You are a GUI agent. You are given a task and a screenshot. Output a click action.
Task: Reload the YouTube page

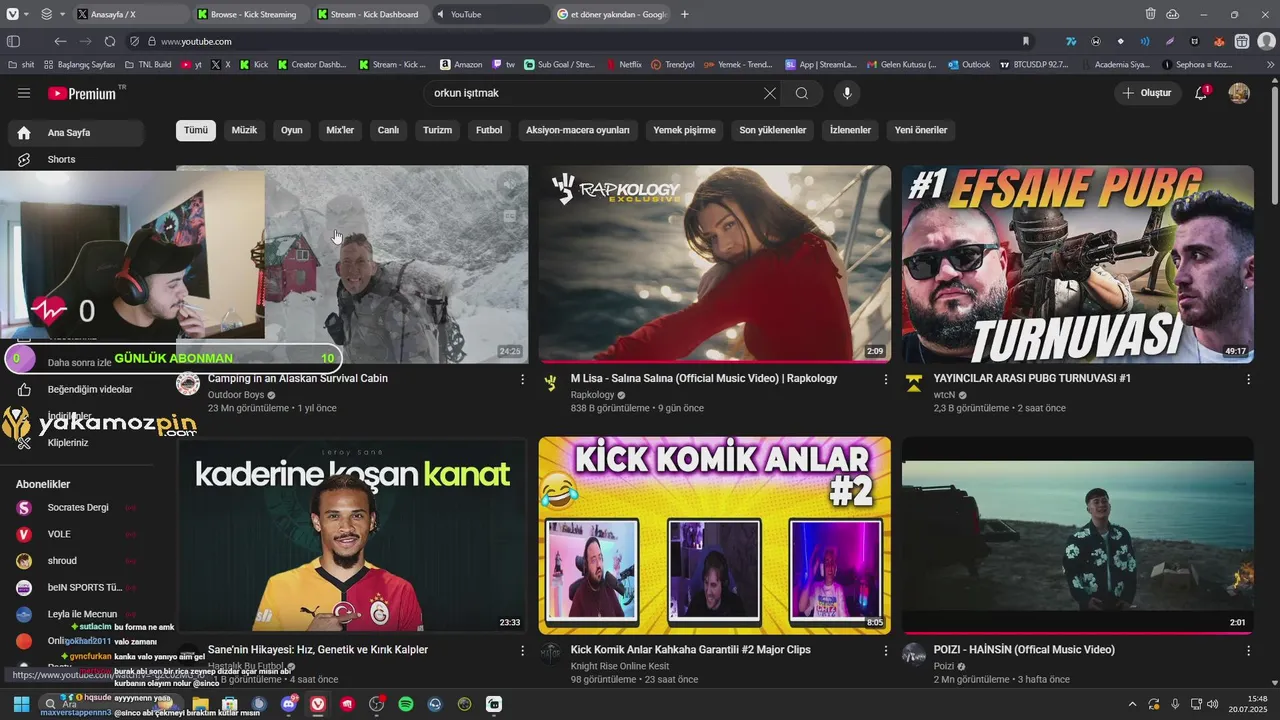tap(110, 41)
